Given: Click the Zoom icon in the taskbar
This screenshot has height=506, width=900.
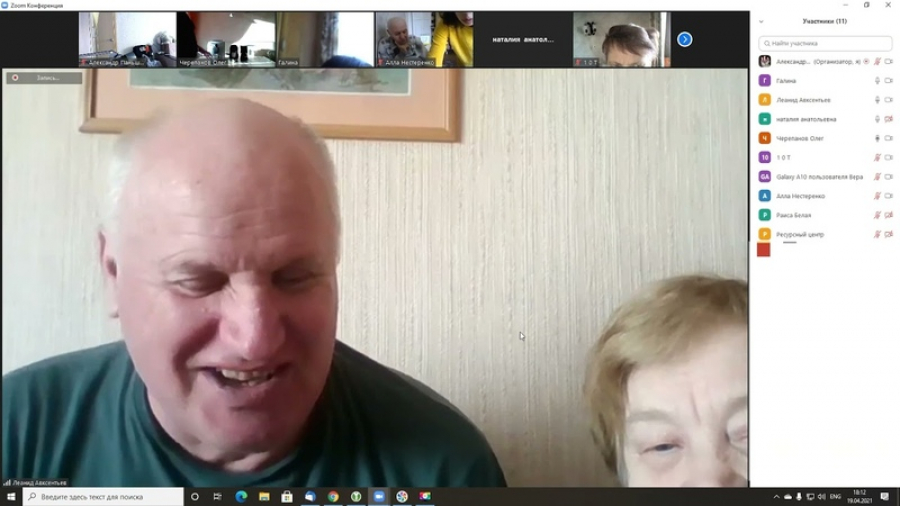Looking at the screenshot, I should pyautogui.click(x=379, y=496).
